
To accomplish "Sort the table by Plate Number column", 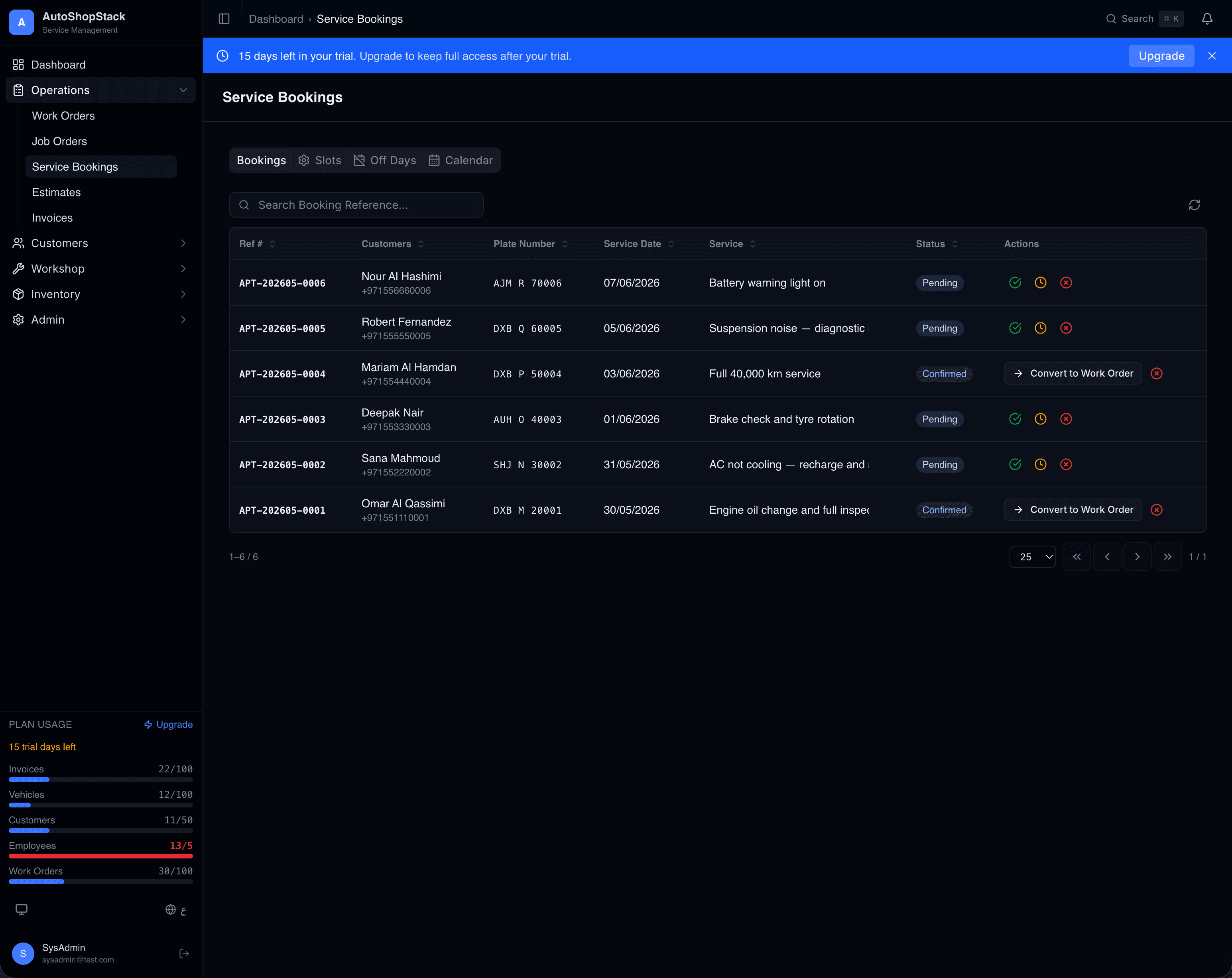I will click(x=530, y=244).
